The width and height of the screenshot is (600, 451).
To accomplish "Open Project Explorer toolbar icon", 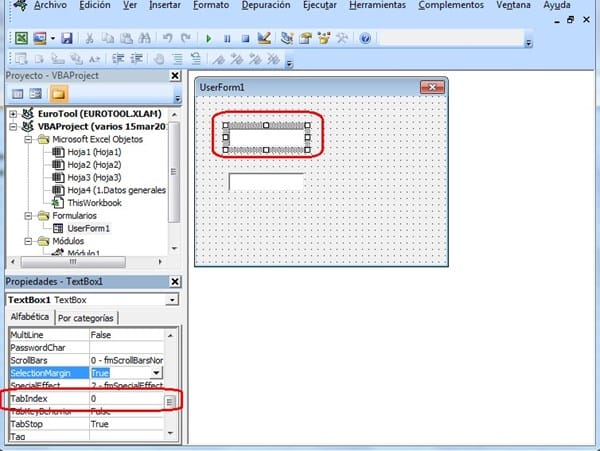I will point(287,38).
